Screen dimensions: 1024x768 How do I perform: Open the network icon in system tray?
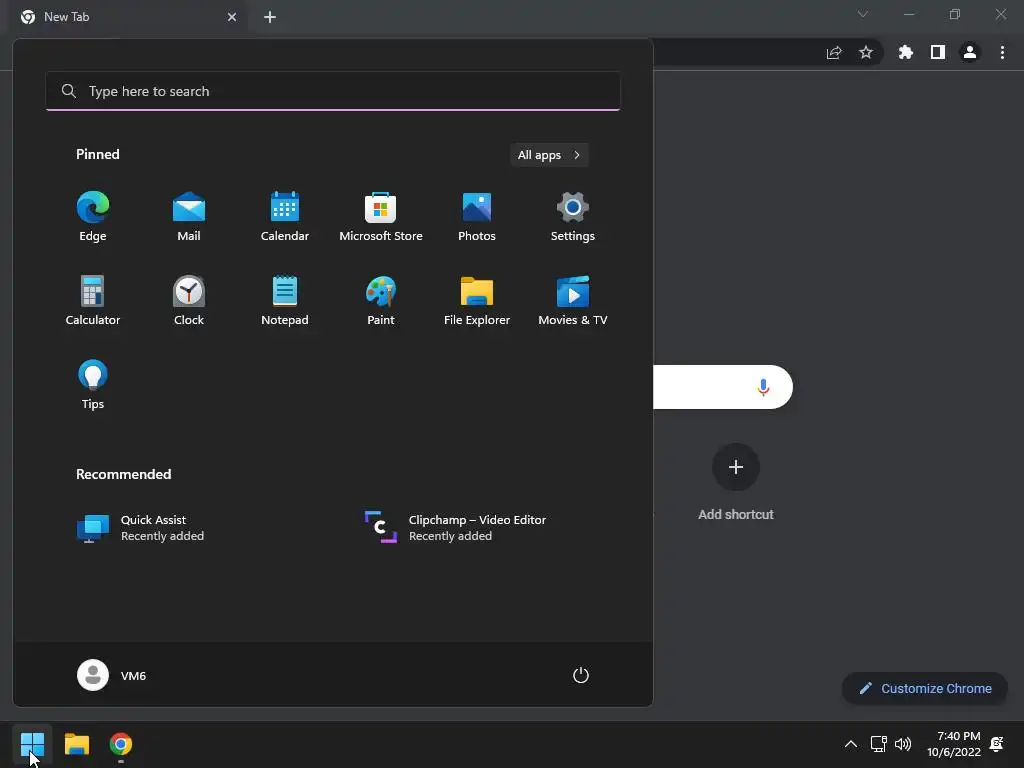coord(878,744)
